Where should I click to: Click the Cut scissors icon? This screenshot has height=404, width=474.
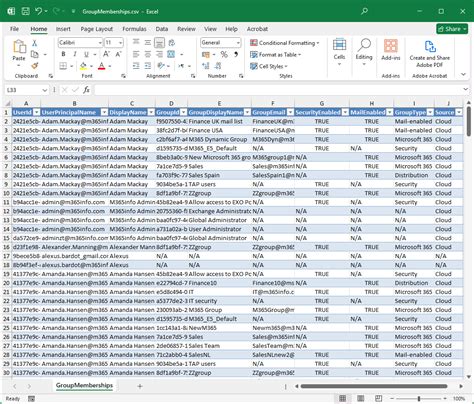pyautogui.click(x=34, y=43)
